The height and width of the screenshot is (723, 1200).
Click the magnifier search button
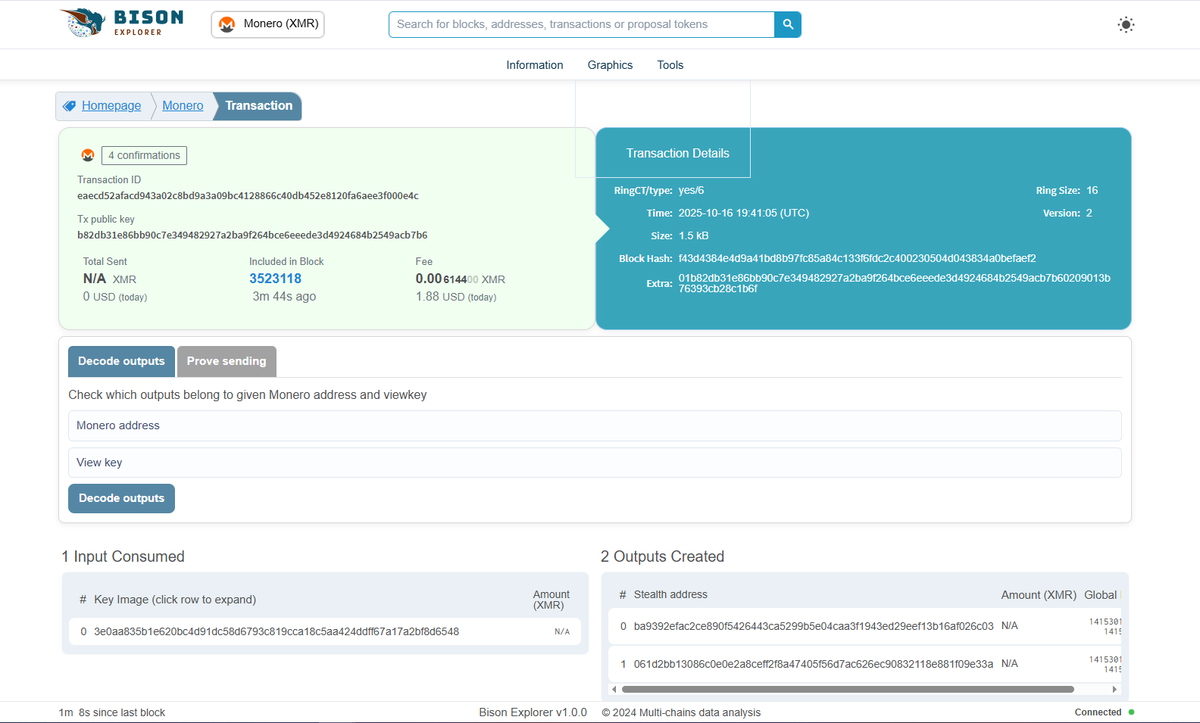click(788, 24)
